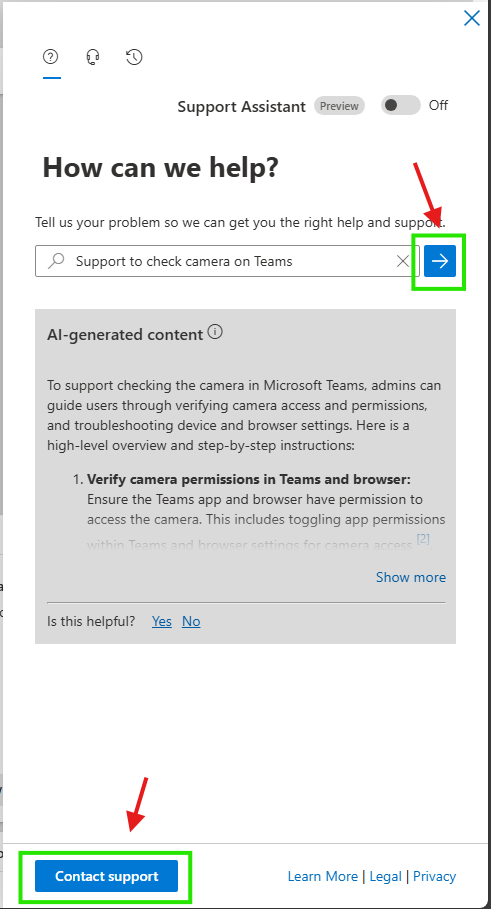Toggle the Support Assistant switch on
The height and width of the screenshot is (909, 491).
coord(400,105)
